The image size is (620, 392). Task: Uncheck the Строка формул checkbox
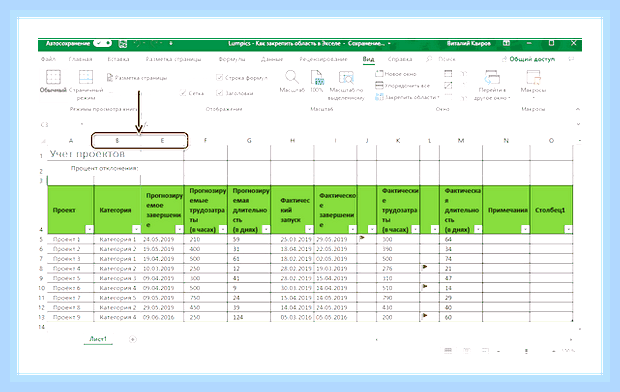219,78
